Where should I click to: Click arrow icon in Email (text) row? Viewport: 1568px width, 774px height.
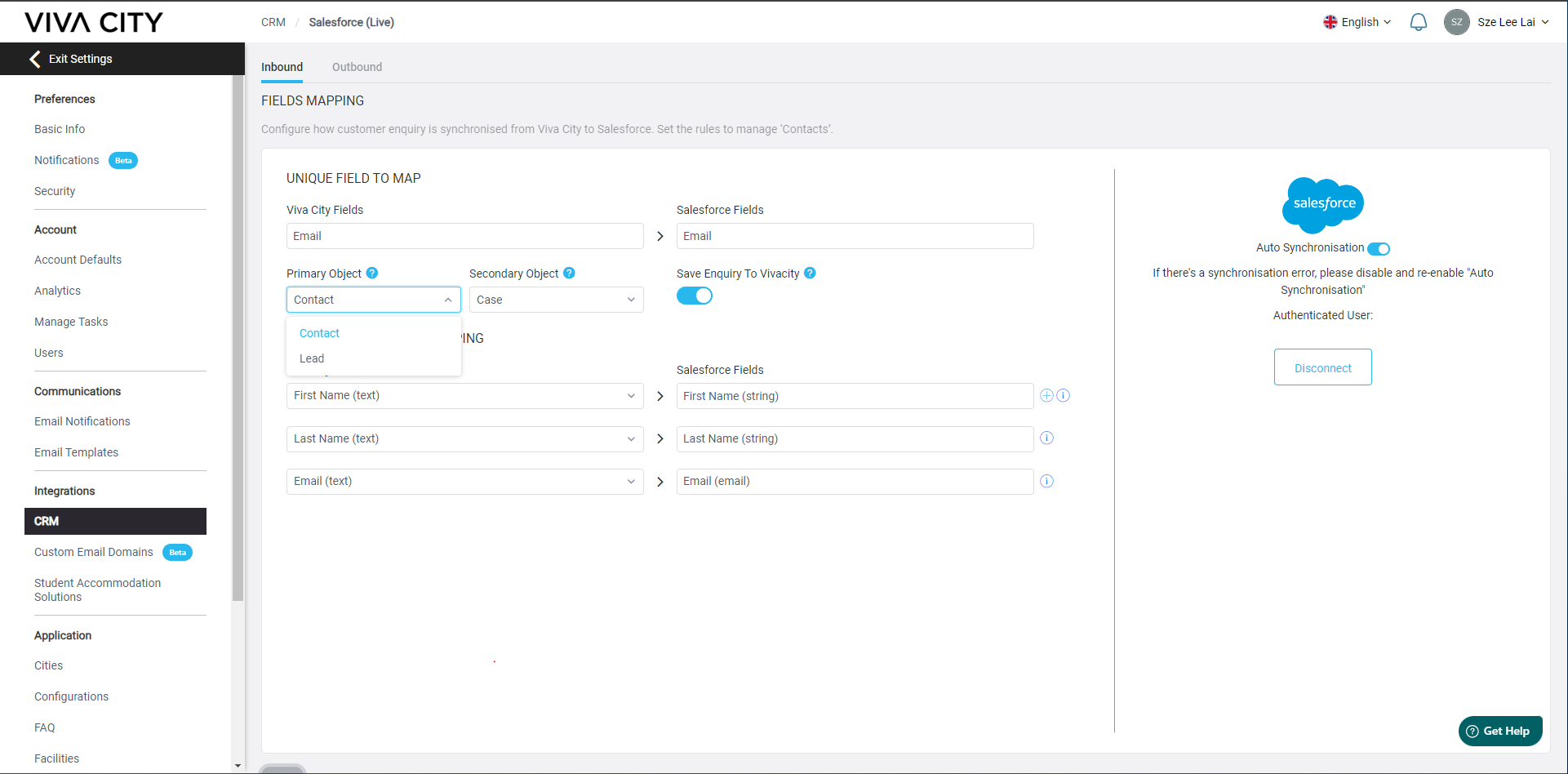660,482
